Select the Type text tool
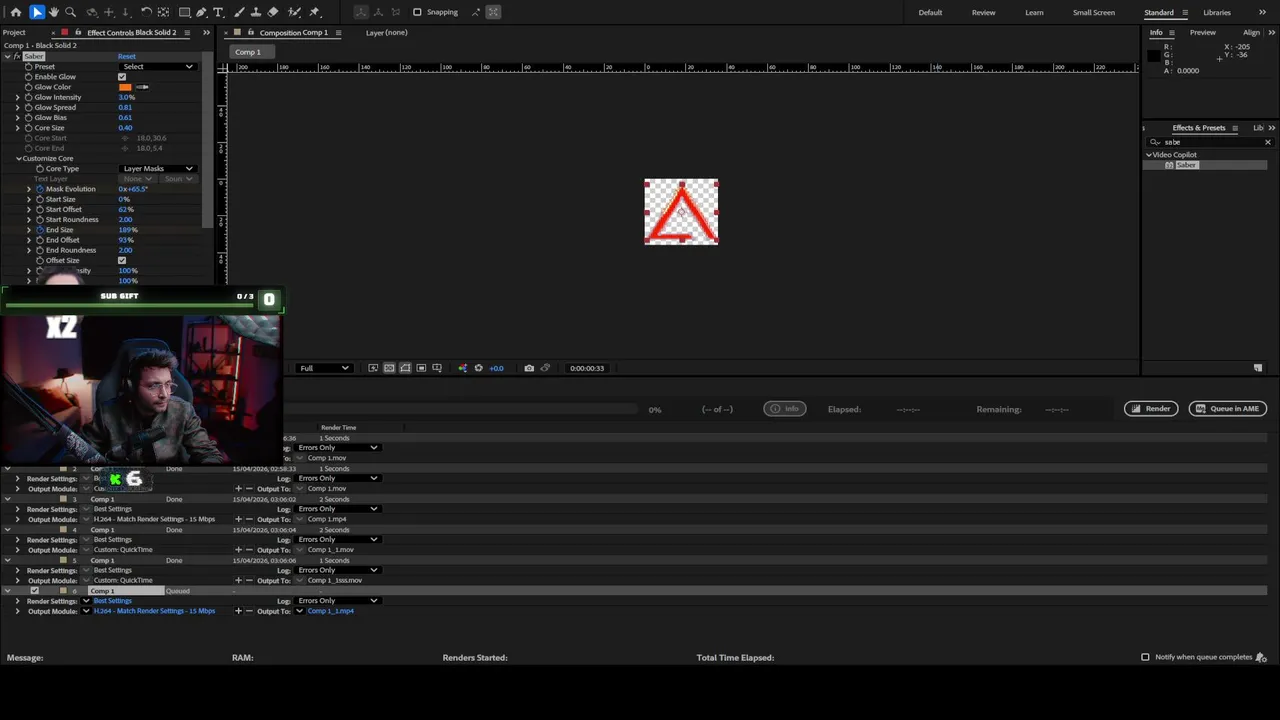 (218, 12)
